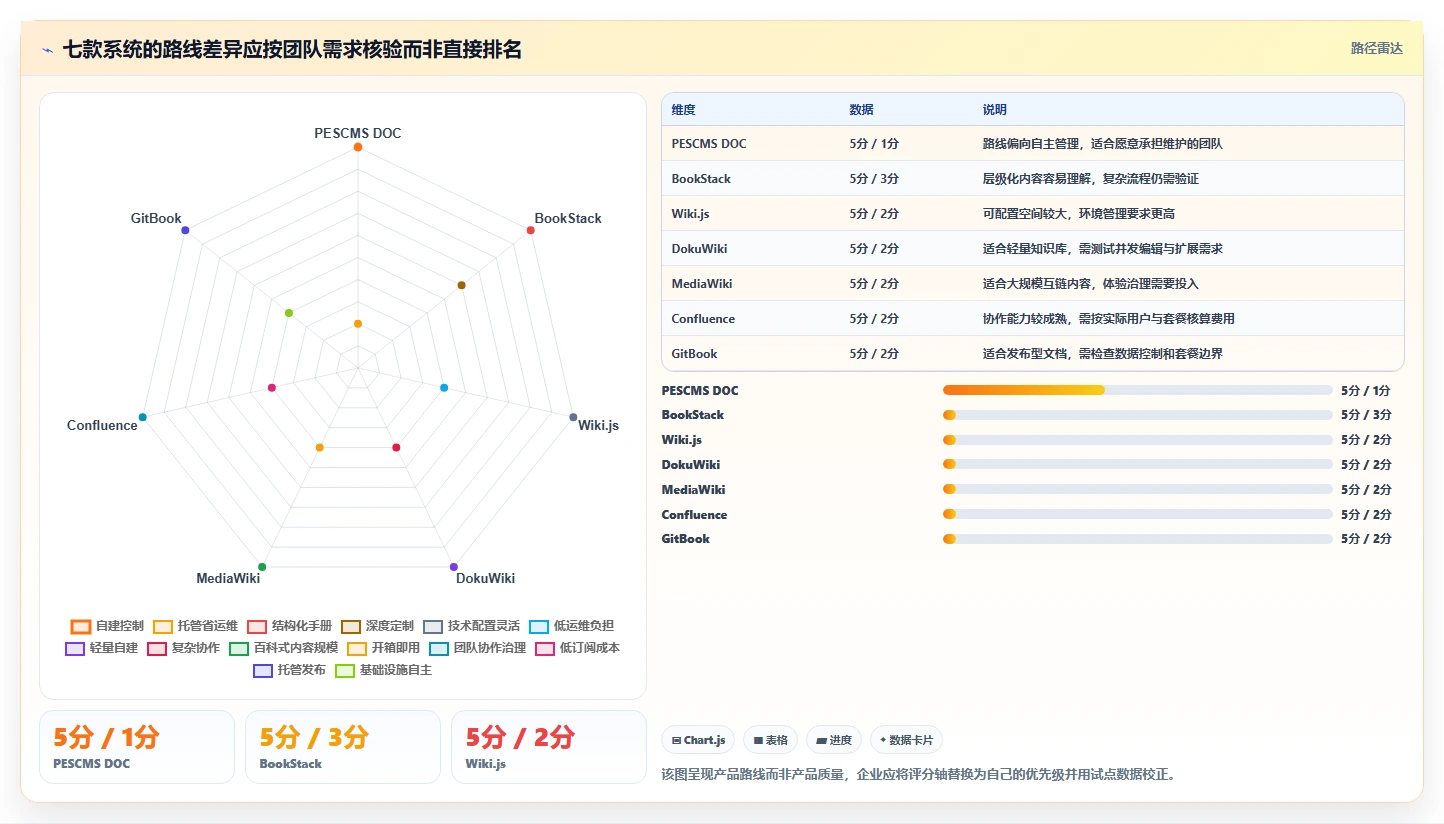Open the PESCMS DOC 5分 / 1分 data card
The height and width of the screenshot is (824, 1444).
click(x=137, y=747)
